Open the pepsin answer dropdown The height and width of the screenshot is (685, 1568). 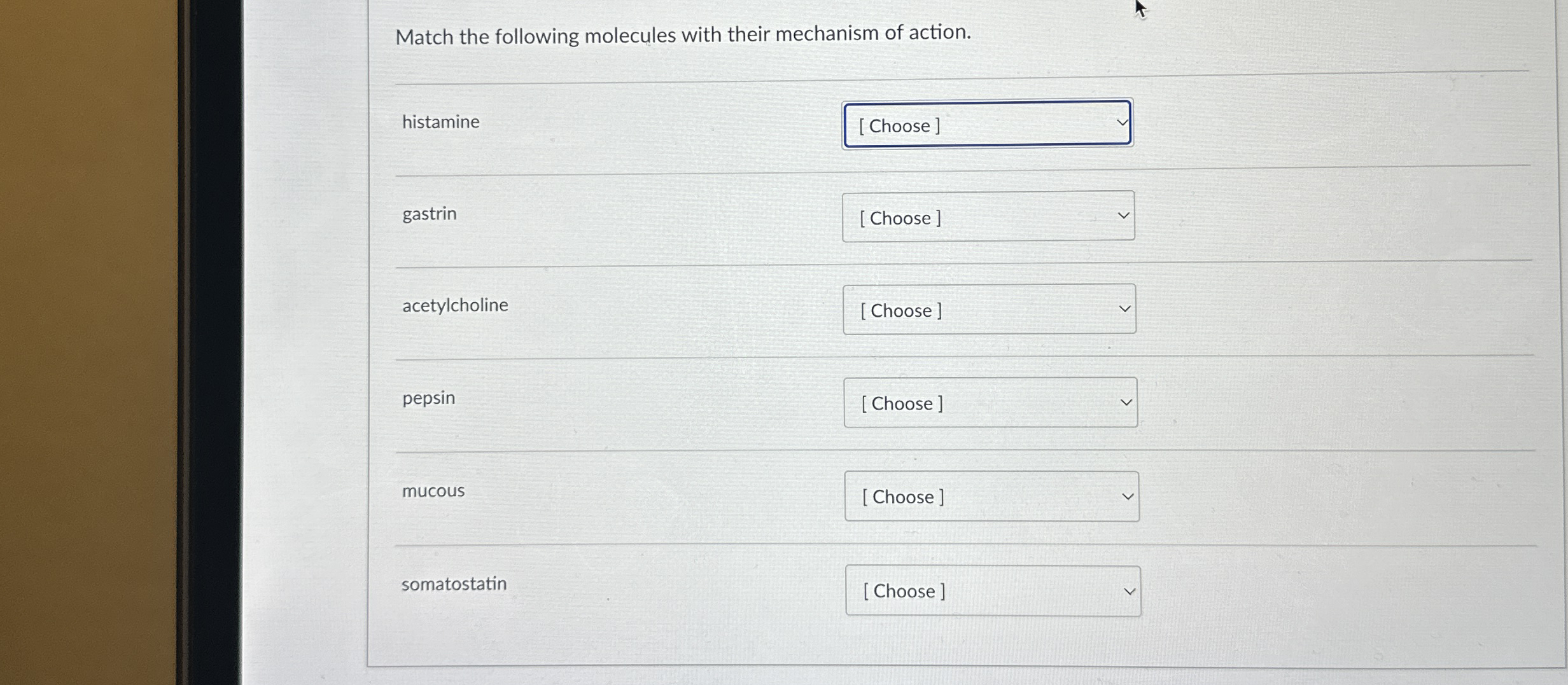coord(990,403)
